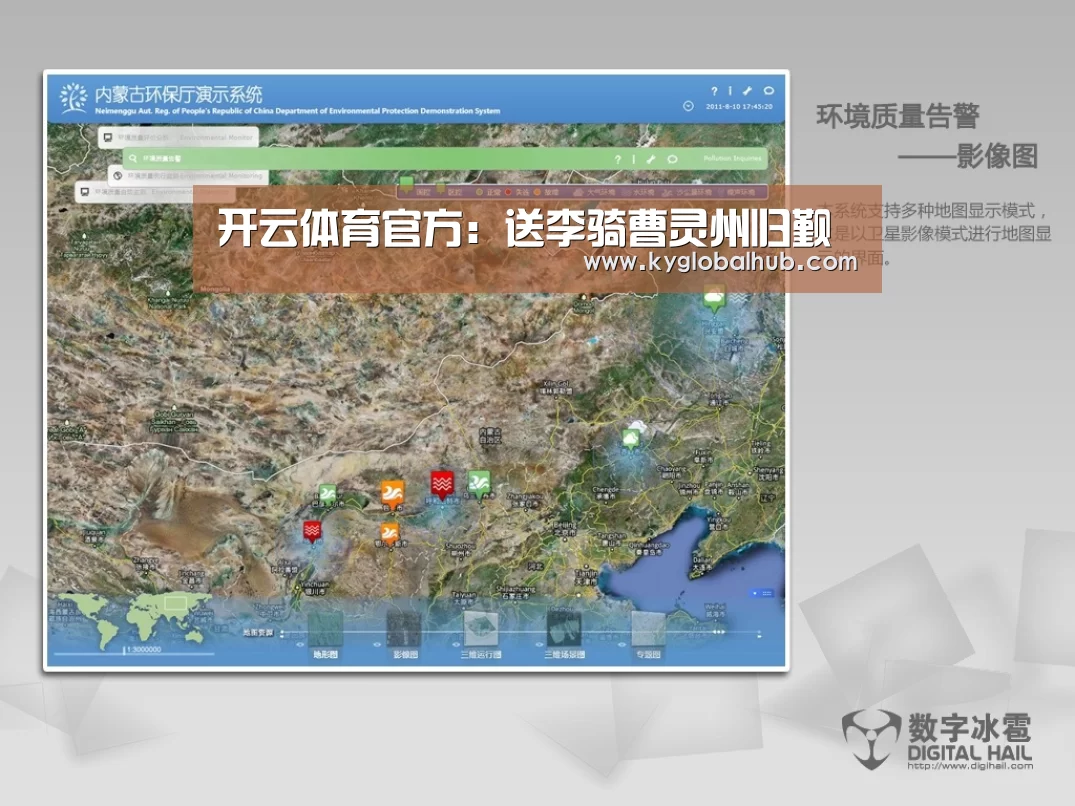
Task: Click the green air marker northeast of Chengde
Action: click(x=630, y=439)
